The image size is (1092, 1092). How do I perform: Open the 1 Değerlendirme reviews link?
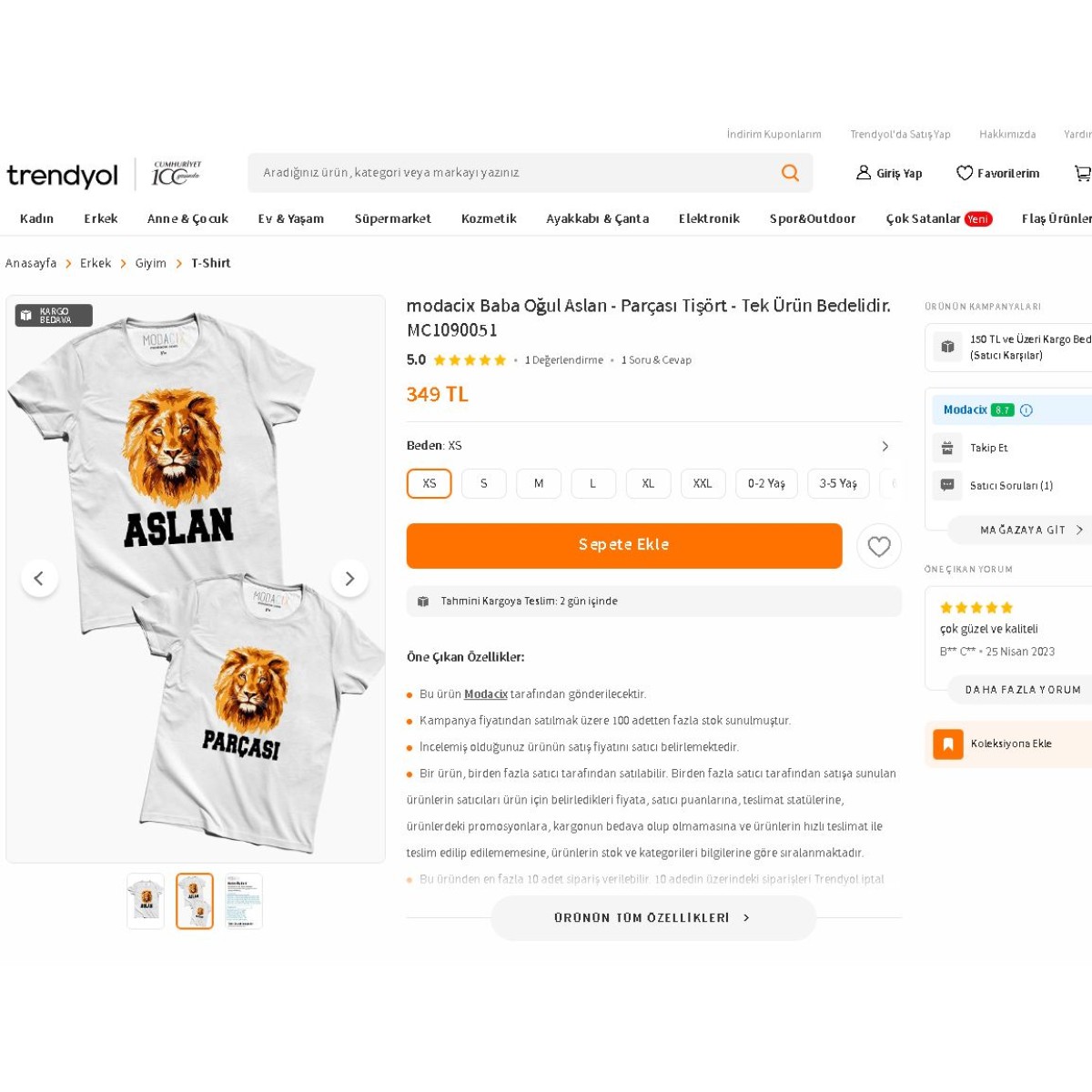pyautogui.click(x=564, y=360)
